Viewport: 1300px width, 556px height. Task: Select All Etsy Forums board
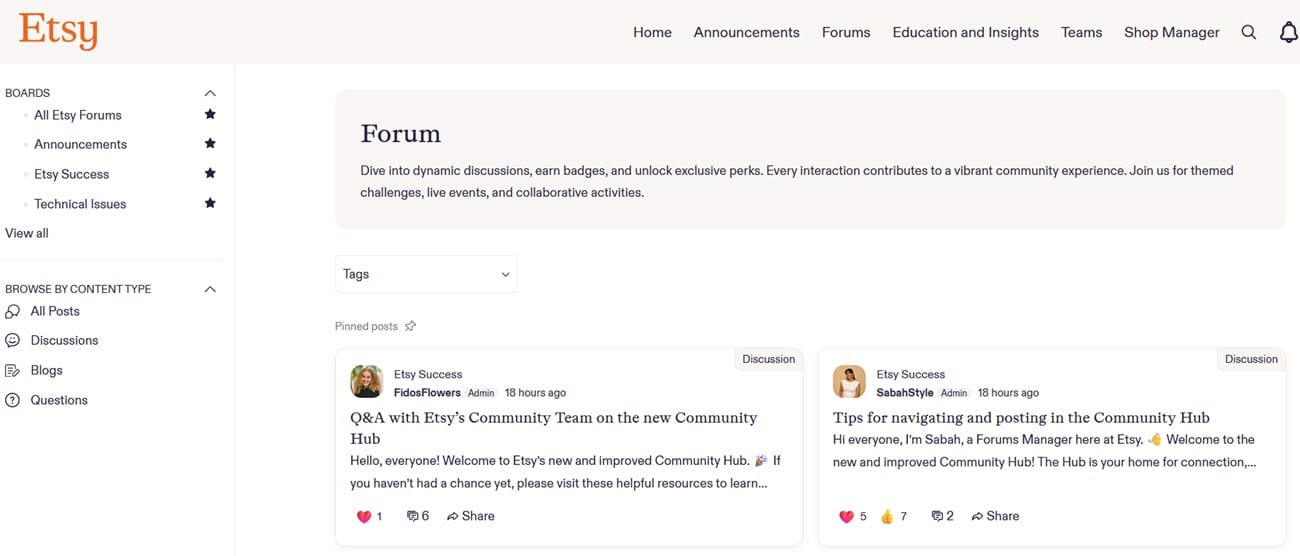click(x=78, y=115)
